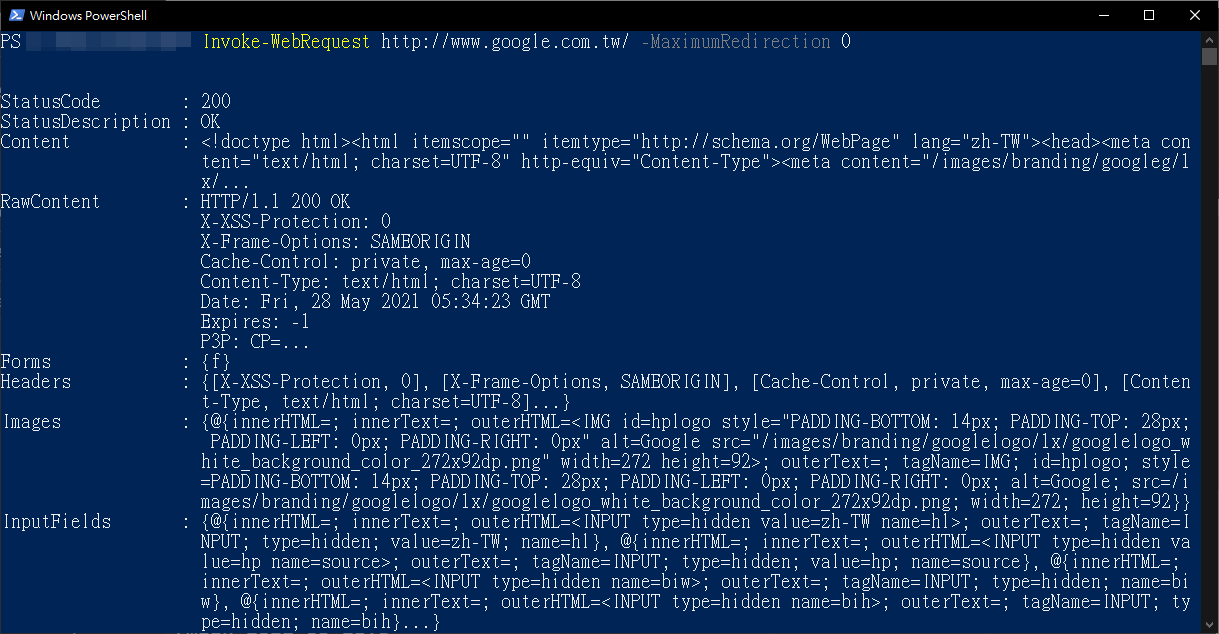Viewport: 1219px width, 634px height.
Task: Minimize the PowerShell window
Action: [1105, 15]
